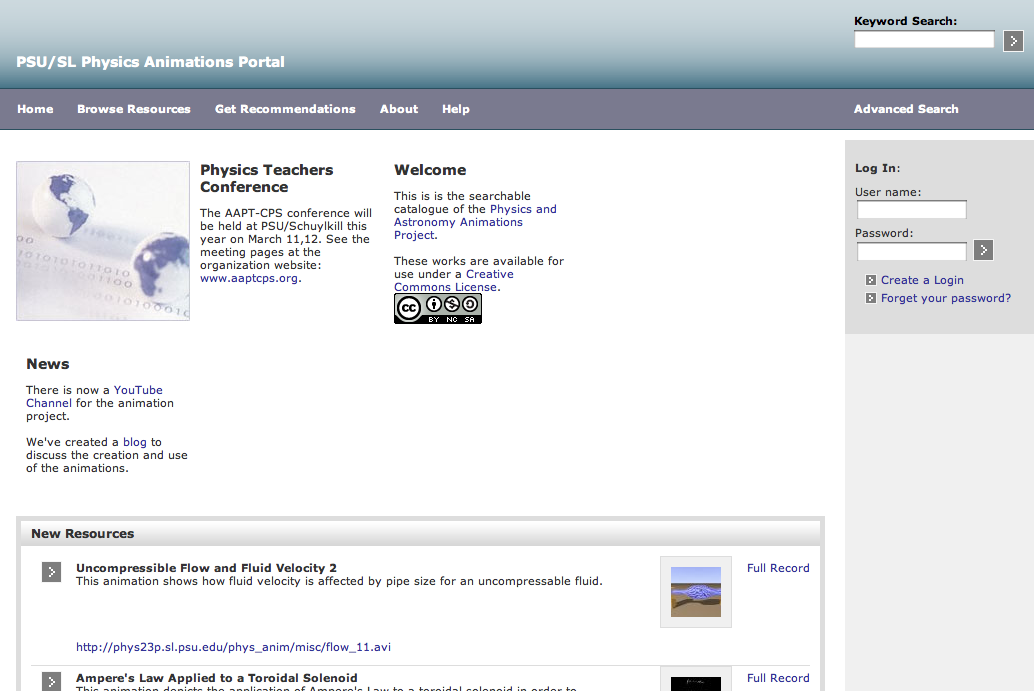
Task: Click the arrow icon beside Forget your password
Action: pyautogui.click(x=871, y=298)
